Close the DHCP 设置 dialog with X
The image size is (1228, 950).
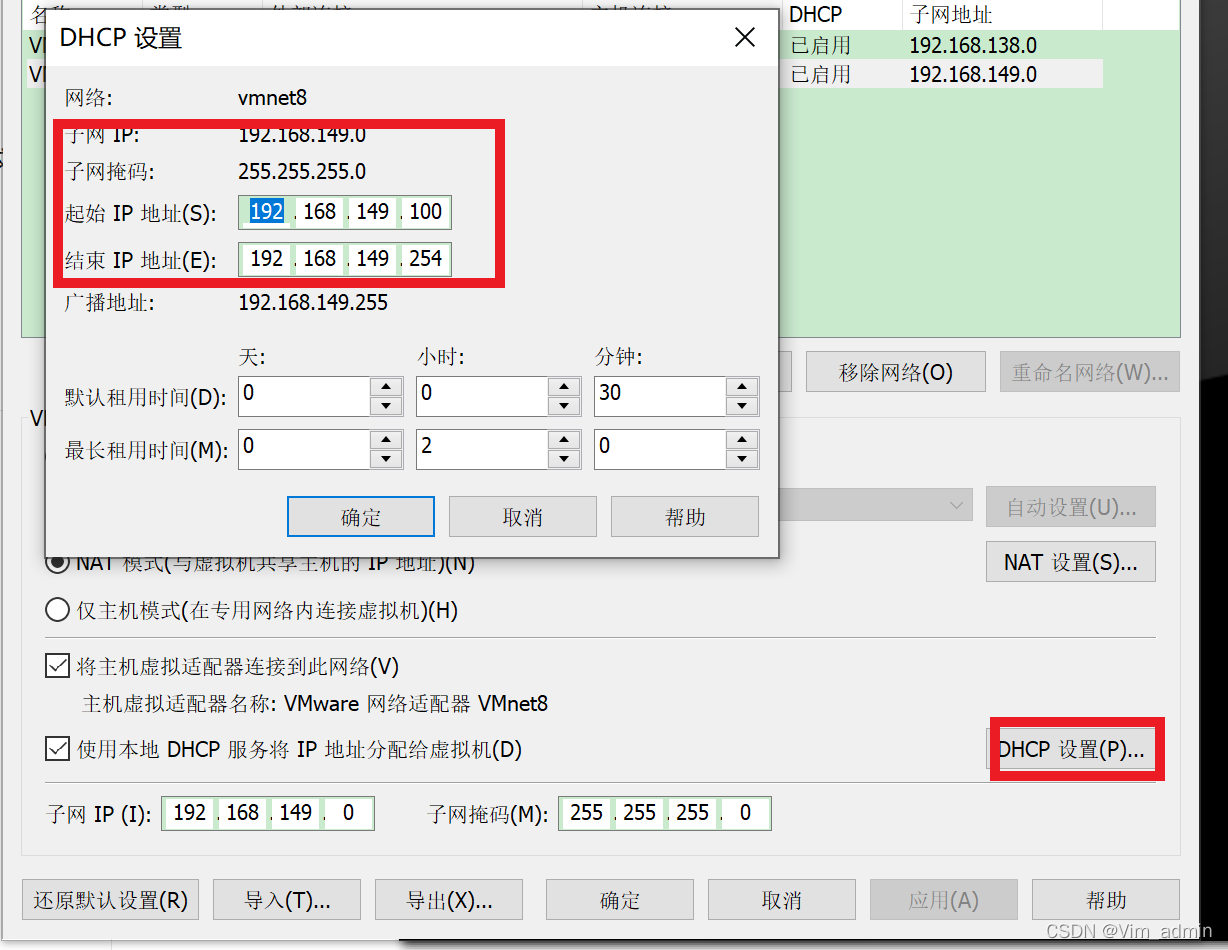click(x=745, y=38)
